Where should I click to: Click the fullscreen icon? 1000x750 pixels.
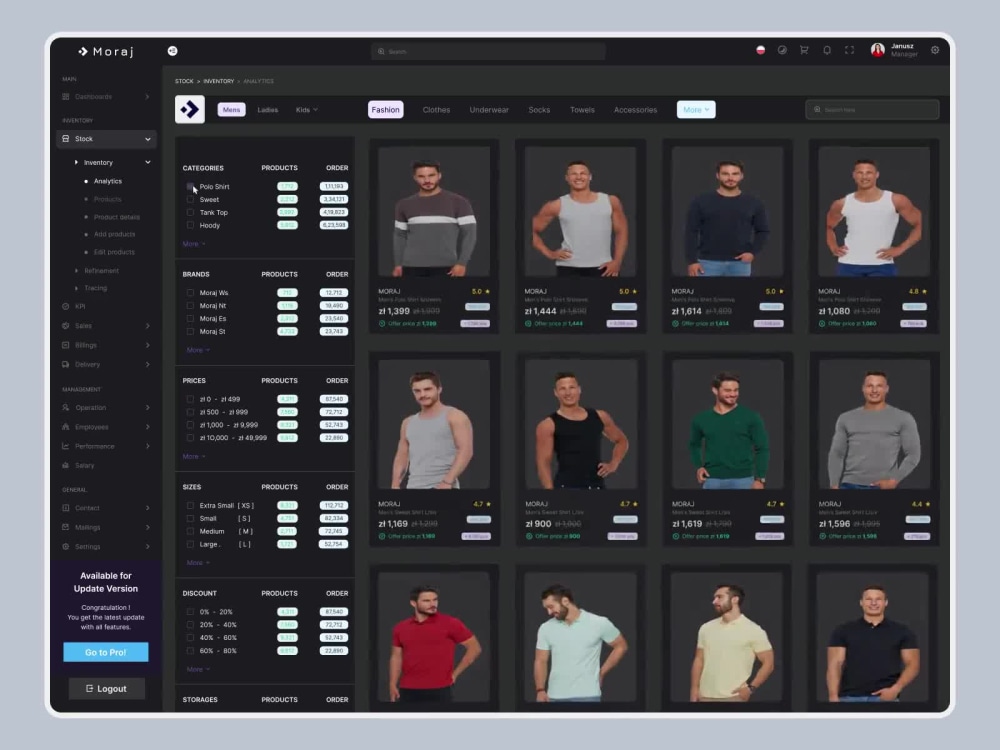coord(849,50)
